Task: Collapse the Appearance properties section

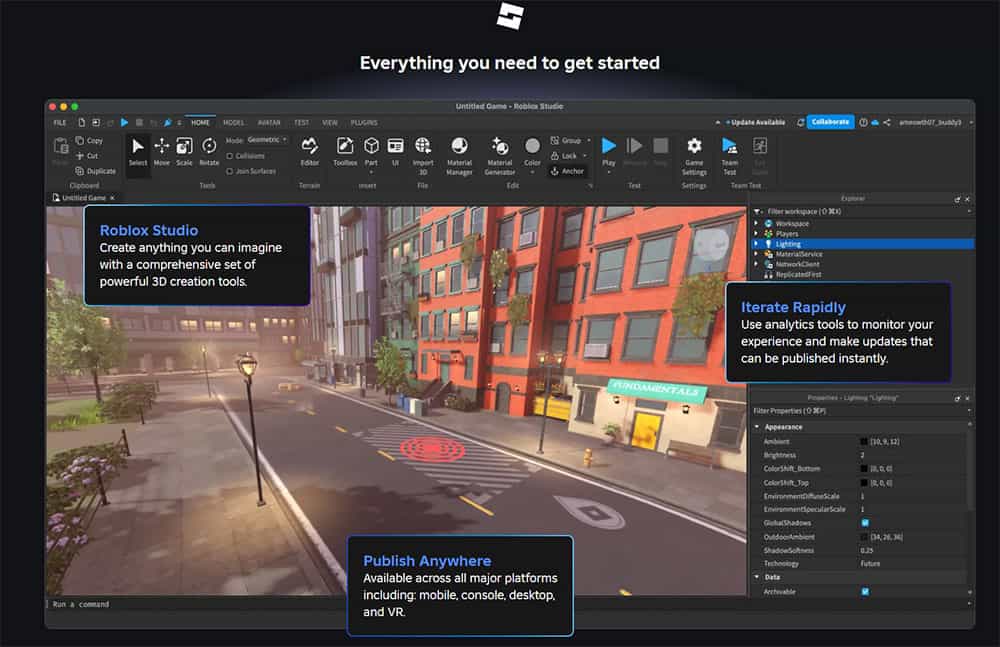Action: (757, 427)
